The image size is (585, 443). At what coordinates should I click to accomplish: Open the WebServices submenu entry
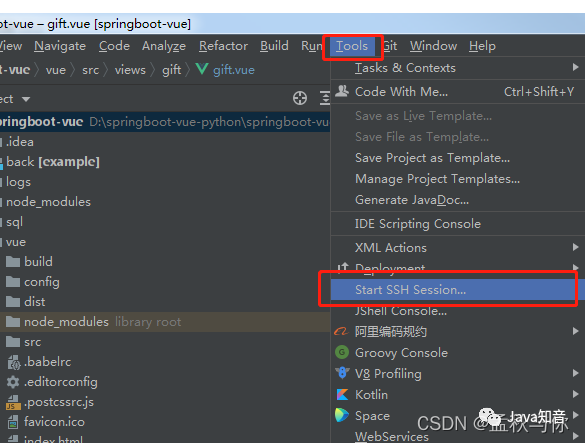[x=458, y=436]
